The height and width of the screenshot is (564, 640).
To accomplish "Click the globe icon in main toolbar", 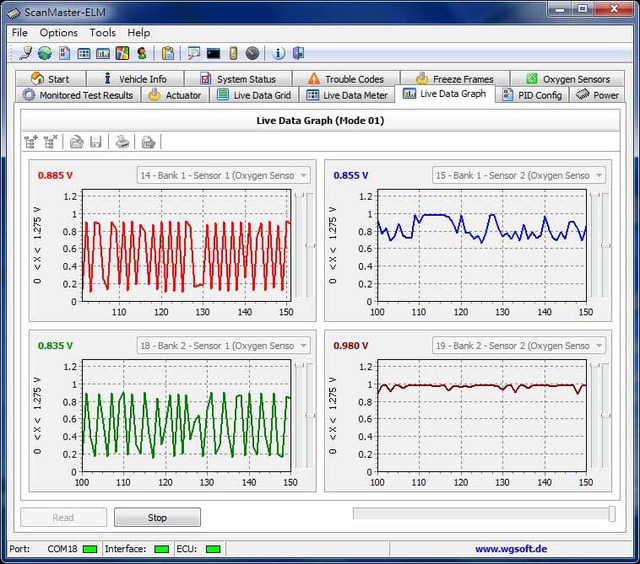I will click(45, 53).
